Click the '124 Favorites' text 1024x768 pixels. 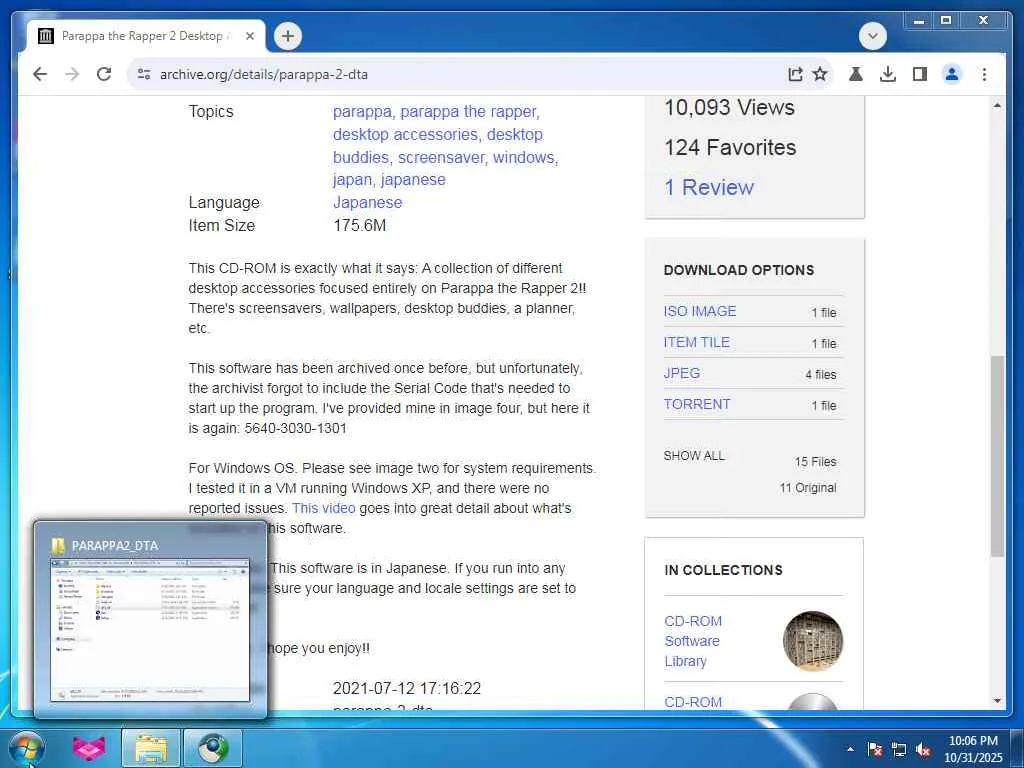(x=730, y=148)
